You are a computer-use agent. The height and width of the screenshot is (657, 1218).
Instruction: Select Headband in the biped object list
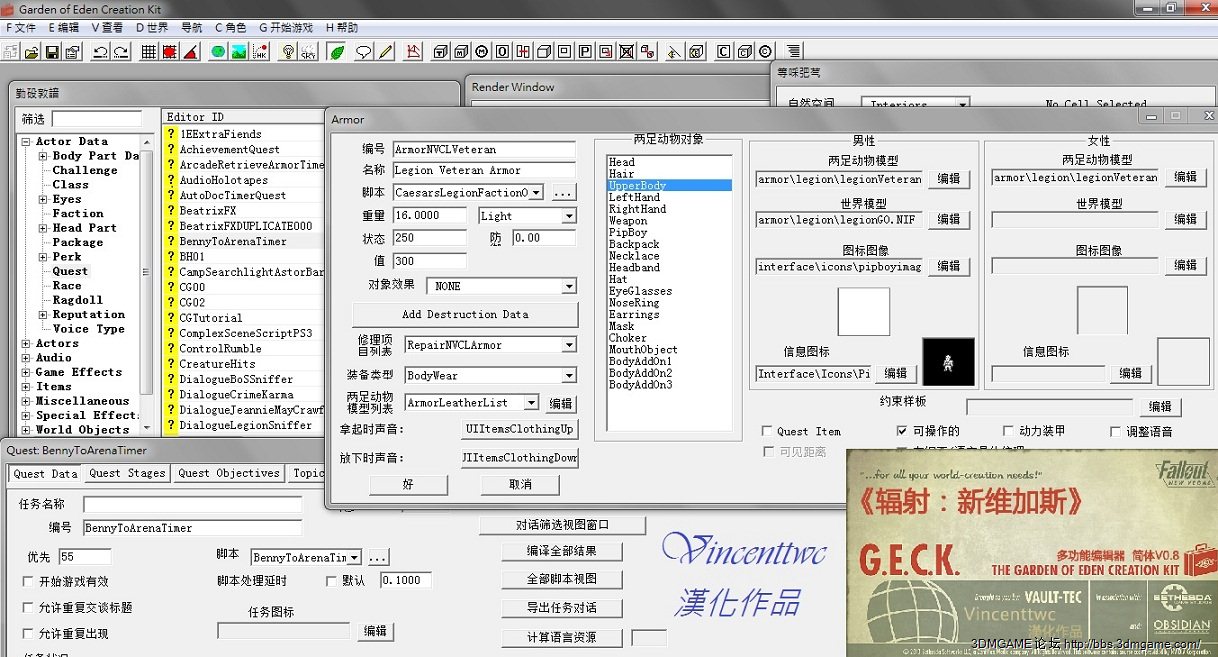click(x=634, y=268)
